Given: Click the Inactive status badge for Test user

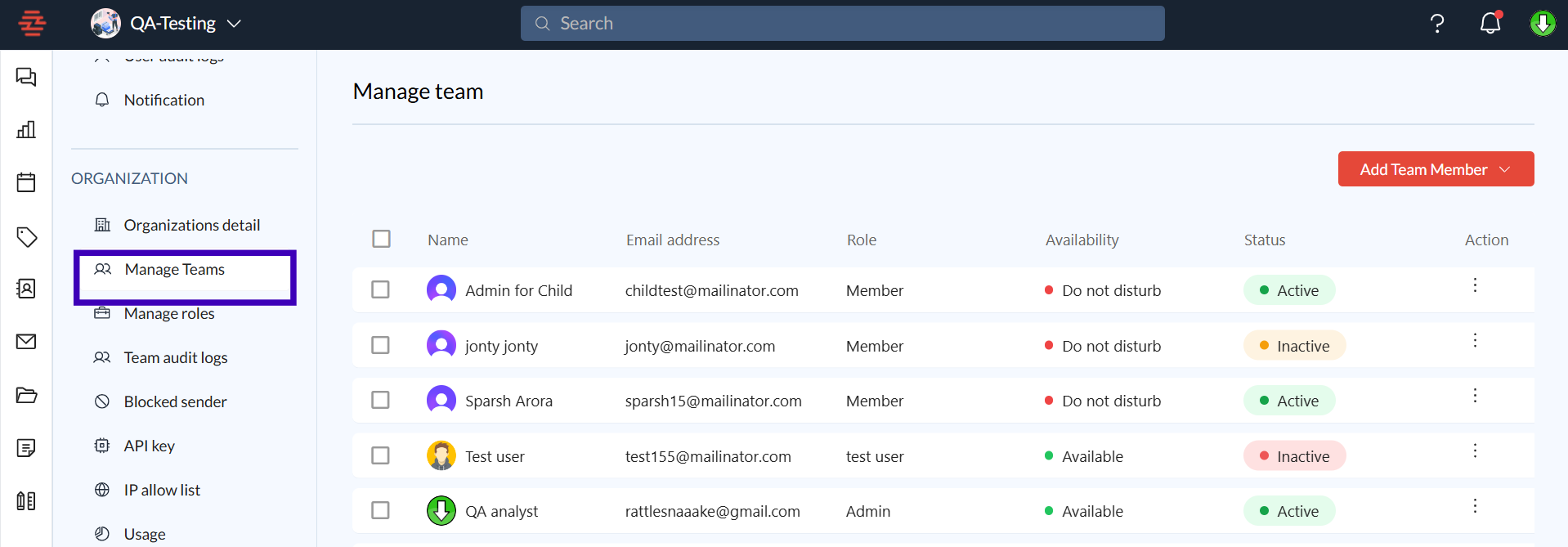Looking at the screenshot, I should 1294,456.
